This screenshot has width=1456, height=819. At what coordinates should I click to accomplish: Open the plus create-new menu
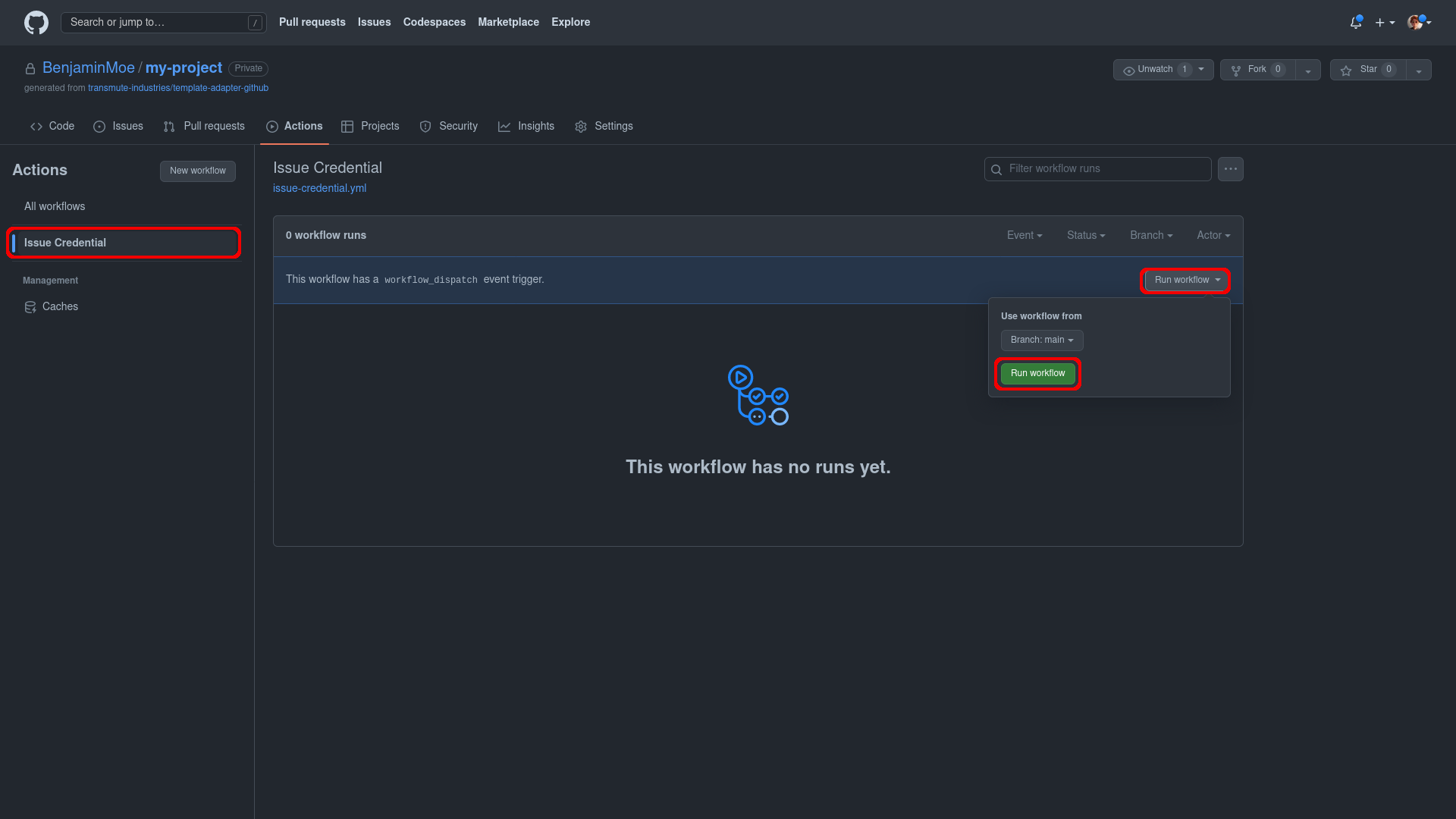click(1385, 23)
